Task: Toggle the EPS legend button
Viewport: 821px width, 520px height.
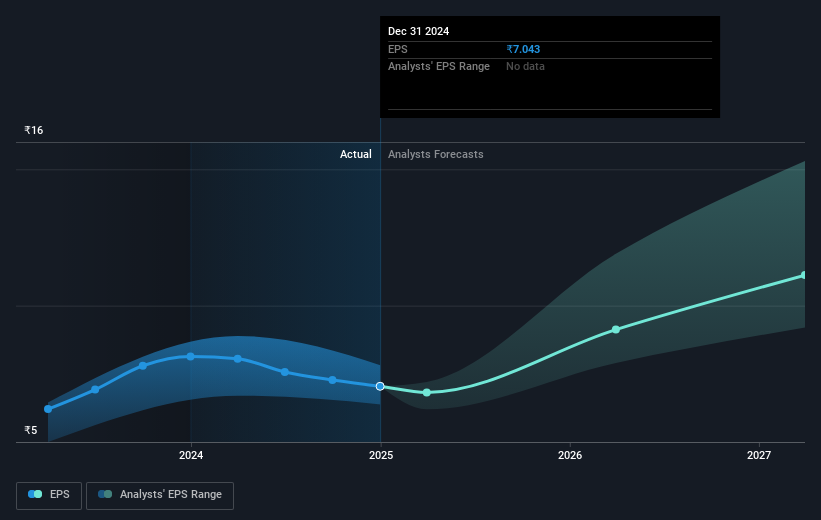Action: point(49,495)
